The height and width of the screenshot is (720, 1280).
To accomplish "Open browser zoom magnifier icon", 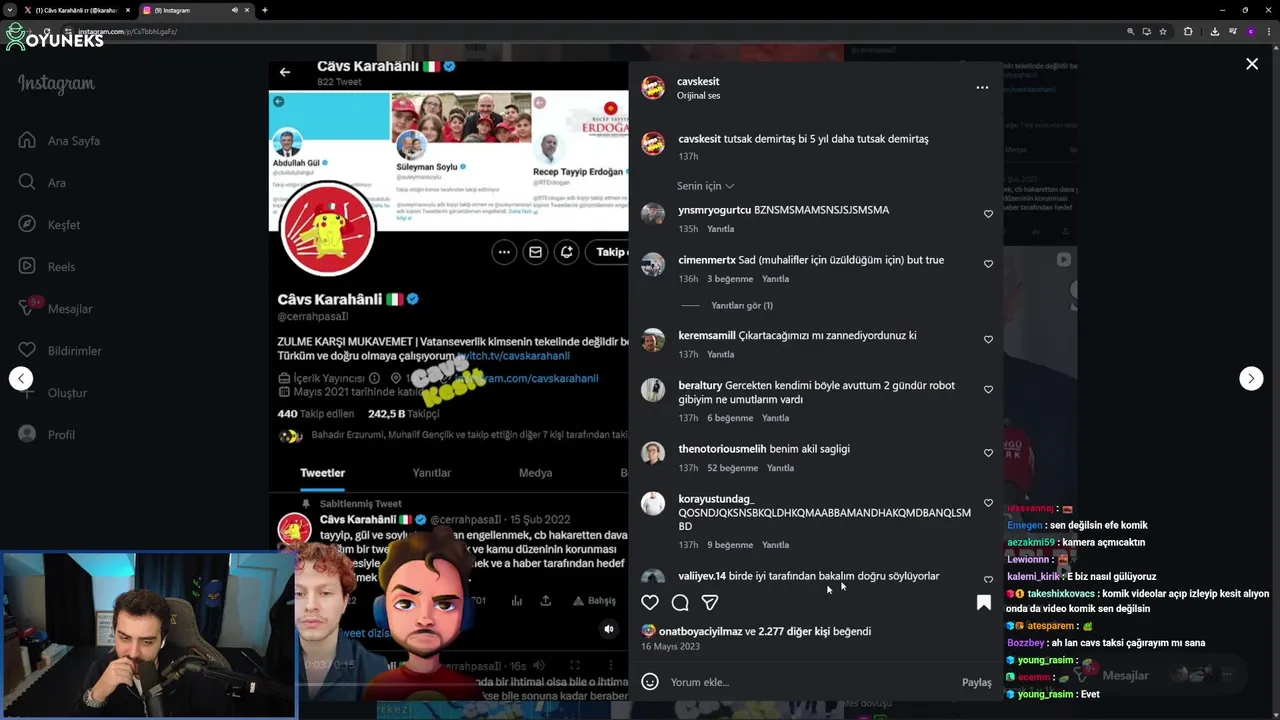I will pos(1131,31).
